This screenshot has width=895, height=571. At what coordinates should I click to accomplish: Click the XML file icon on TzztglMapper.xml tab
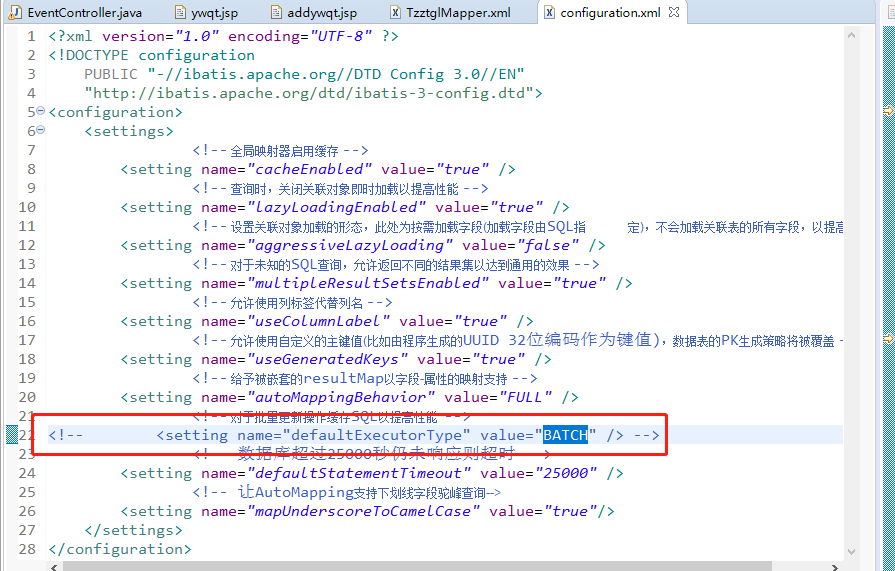pyautogui.click(x=396, y=13)
